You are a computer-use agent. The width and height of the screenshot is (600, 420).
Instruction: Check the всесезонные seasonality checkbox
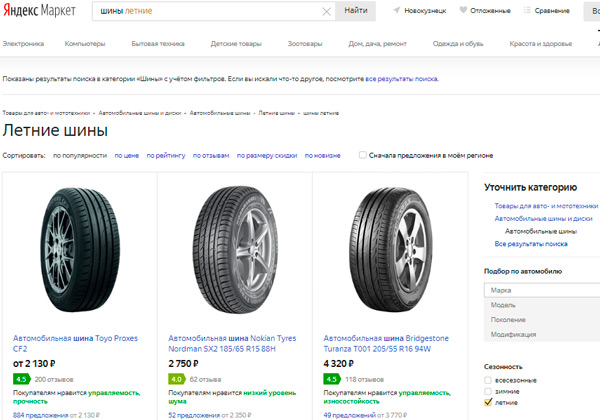(488, 380)
